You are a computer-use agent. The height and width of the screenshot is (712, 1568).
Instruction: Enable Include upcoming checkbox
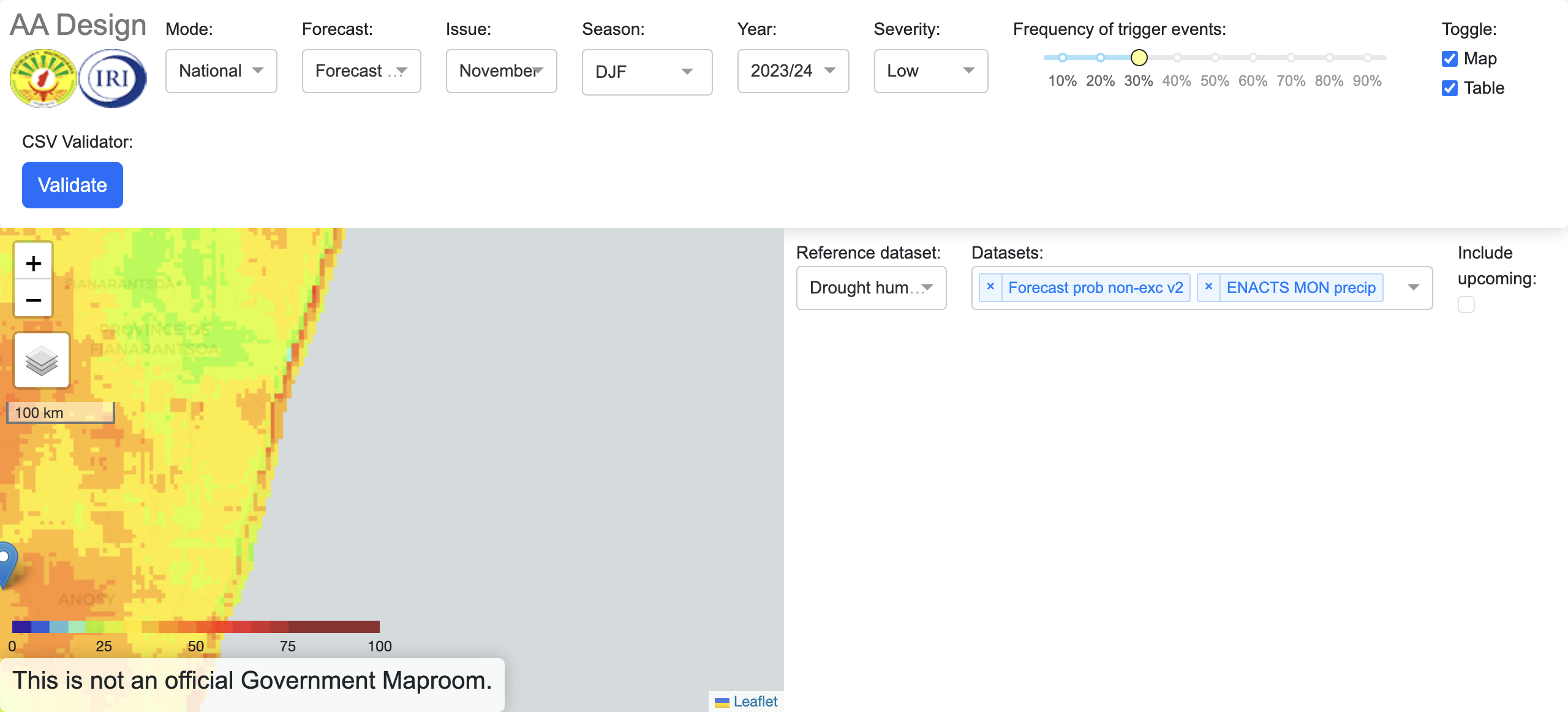pos(1466,305)
